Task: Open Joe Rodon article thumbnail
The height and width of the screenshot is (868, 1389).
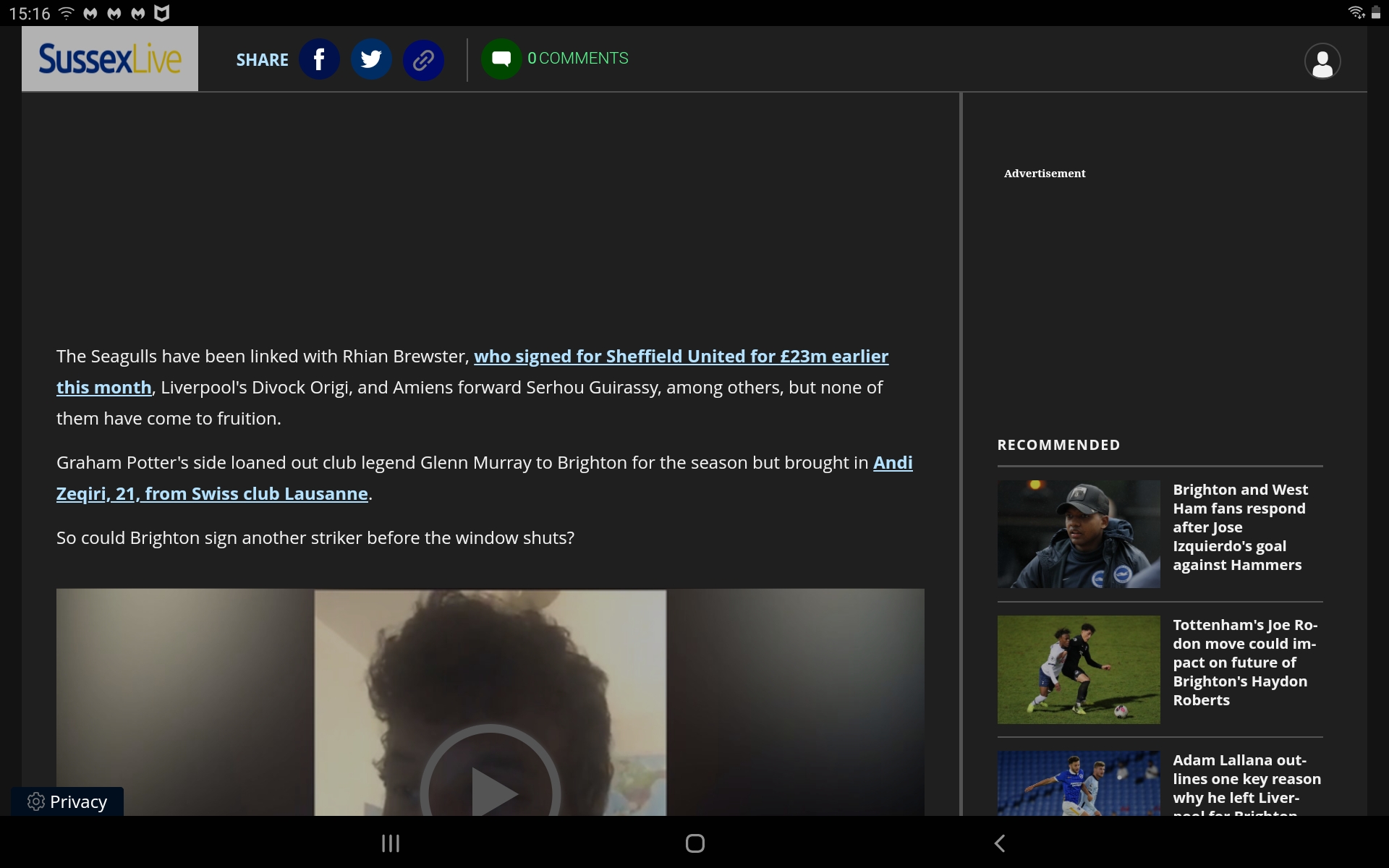Action: tap(1079, 670)
